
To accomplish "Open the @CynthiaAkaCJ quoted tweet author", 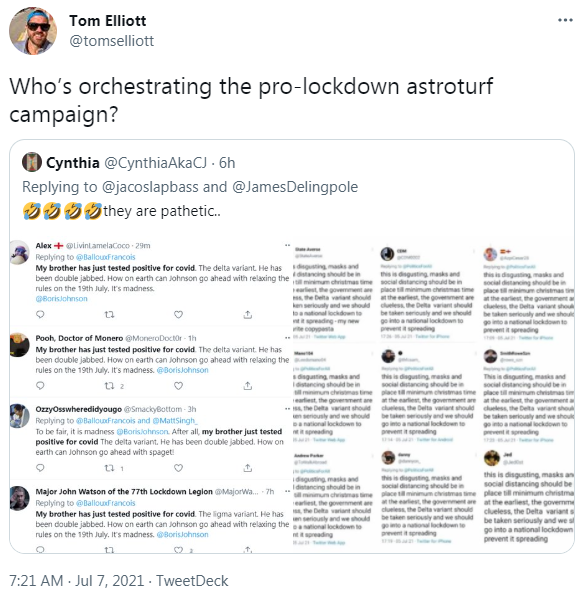I will tap(155, 163).
